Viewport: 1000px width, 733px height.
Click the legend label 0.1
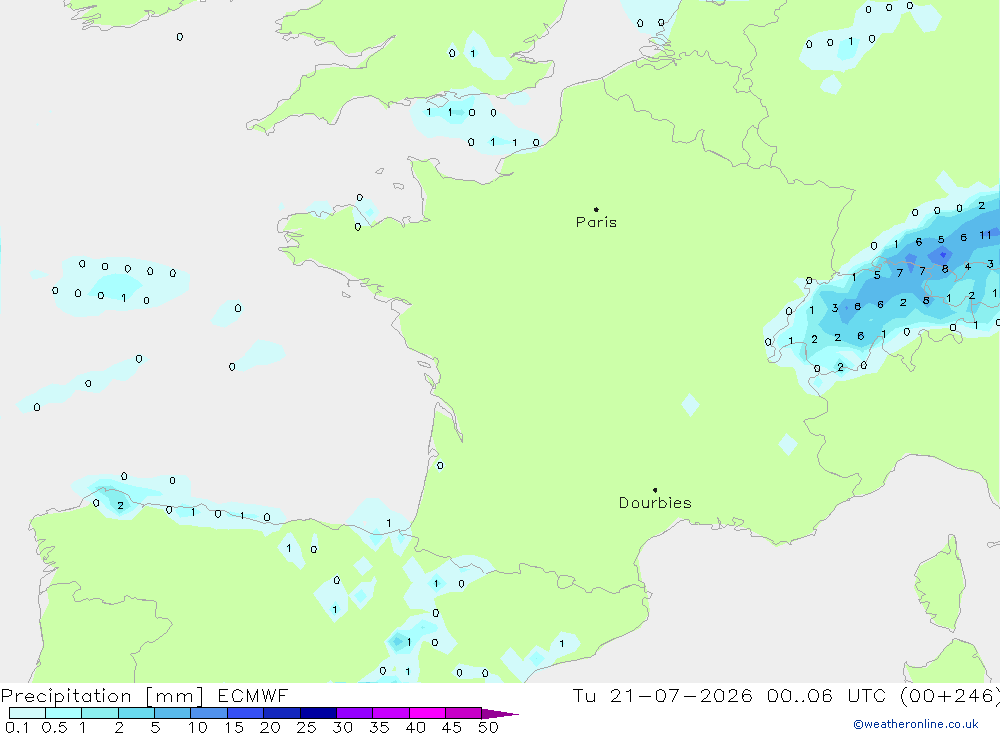(17, 727)
